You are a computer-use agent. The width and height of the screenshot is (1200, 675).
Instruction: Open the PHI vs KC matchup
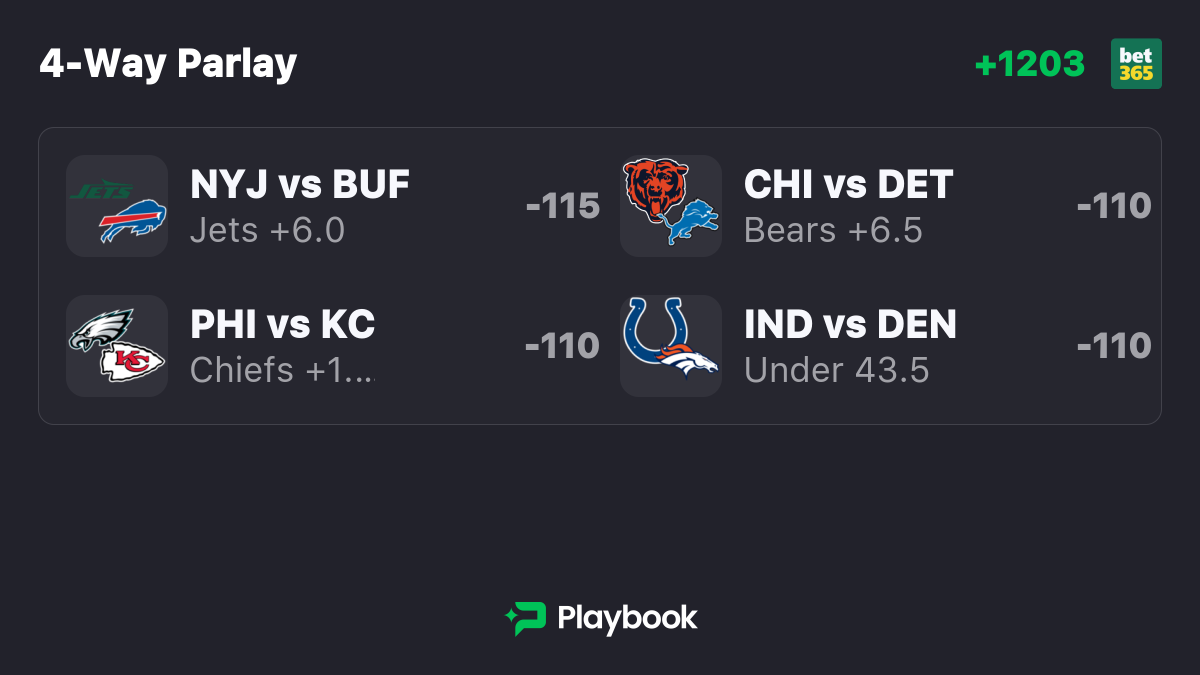point(283,325)
